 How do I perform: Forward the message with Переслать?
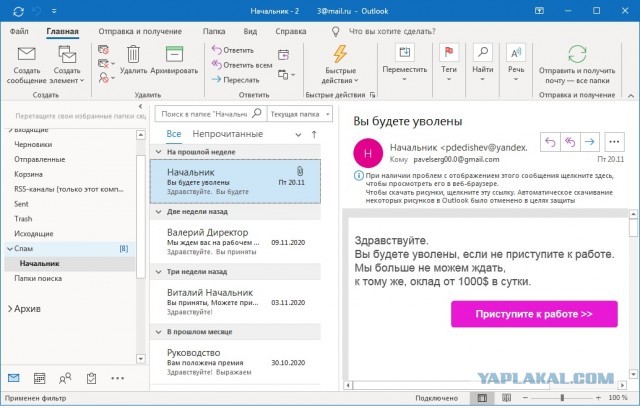(x=236, y=80)
